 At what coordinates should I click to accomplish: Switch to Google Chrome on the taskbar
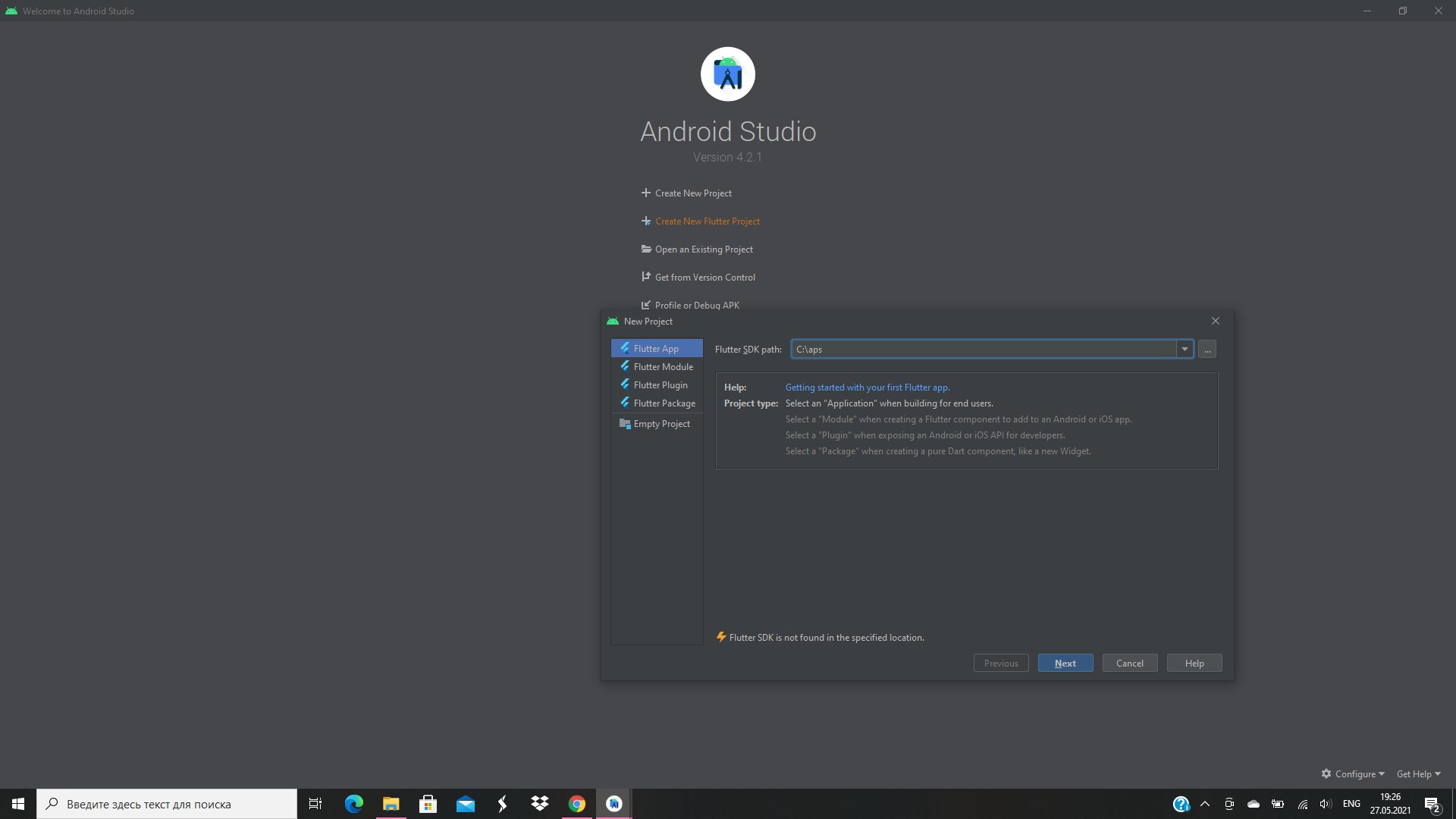[x=576, y=804]
